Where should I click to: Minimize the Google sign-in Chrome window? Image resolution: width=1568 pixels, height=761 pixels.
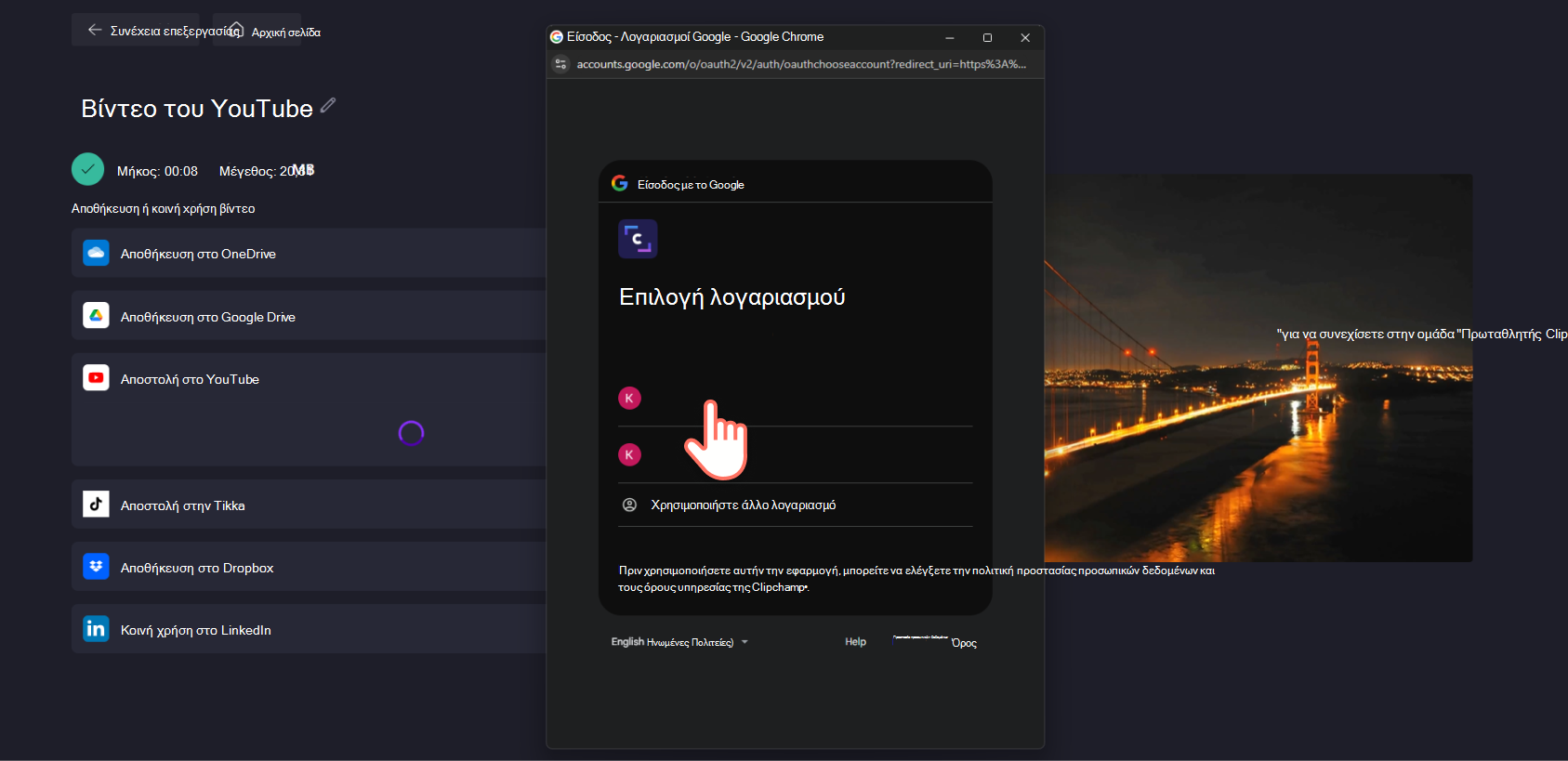tap(950, 37)
